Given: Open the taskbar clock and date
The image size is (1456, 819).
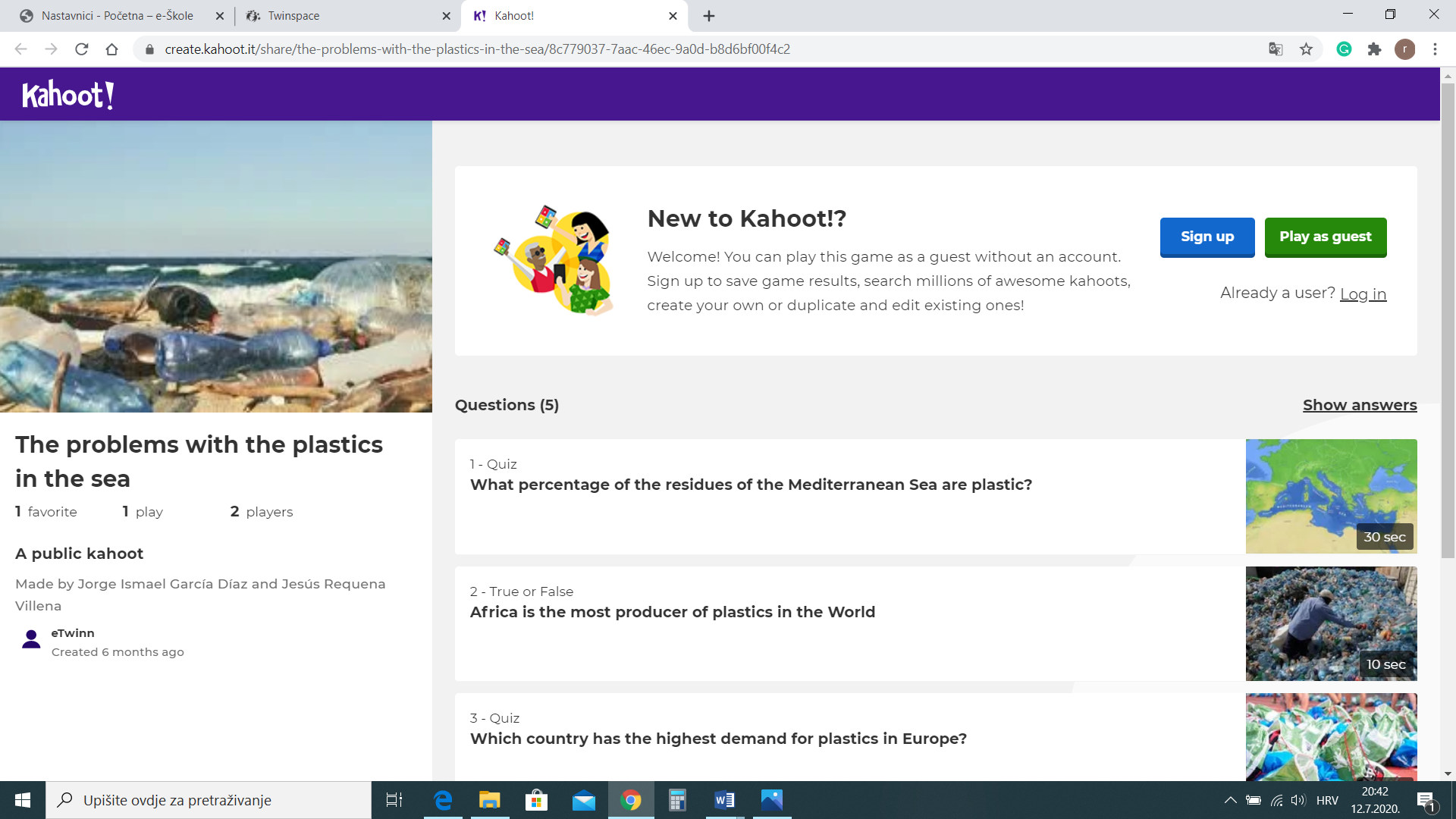Looking at the screenshot, I should point(1376,800).
